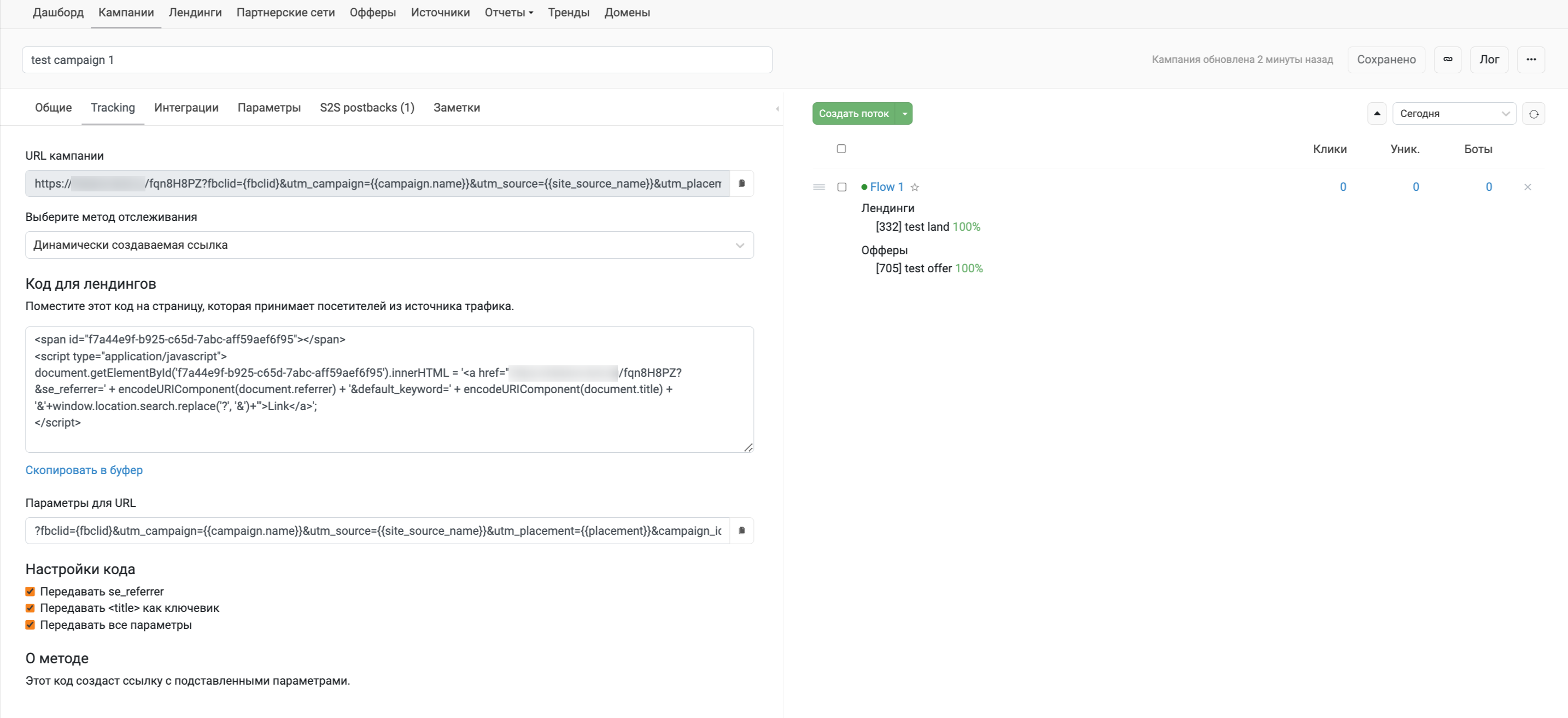1568x718 pixels.
Task: Open the Тренды section
Action: 569,13
